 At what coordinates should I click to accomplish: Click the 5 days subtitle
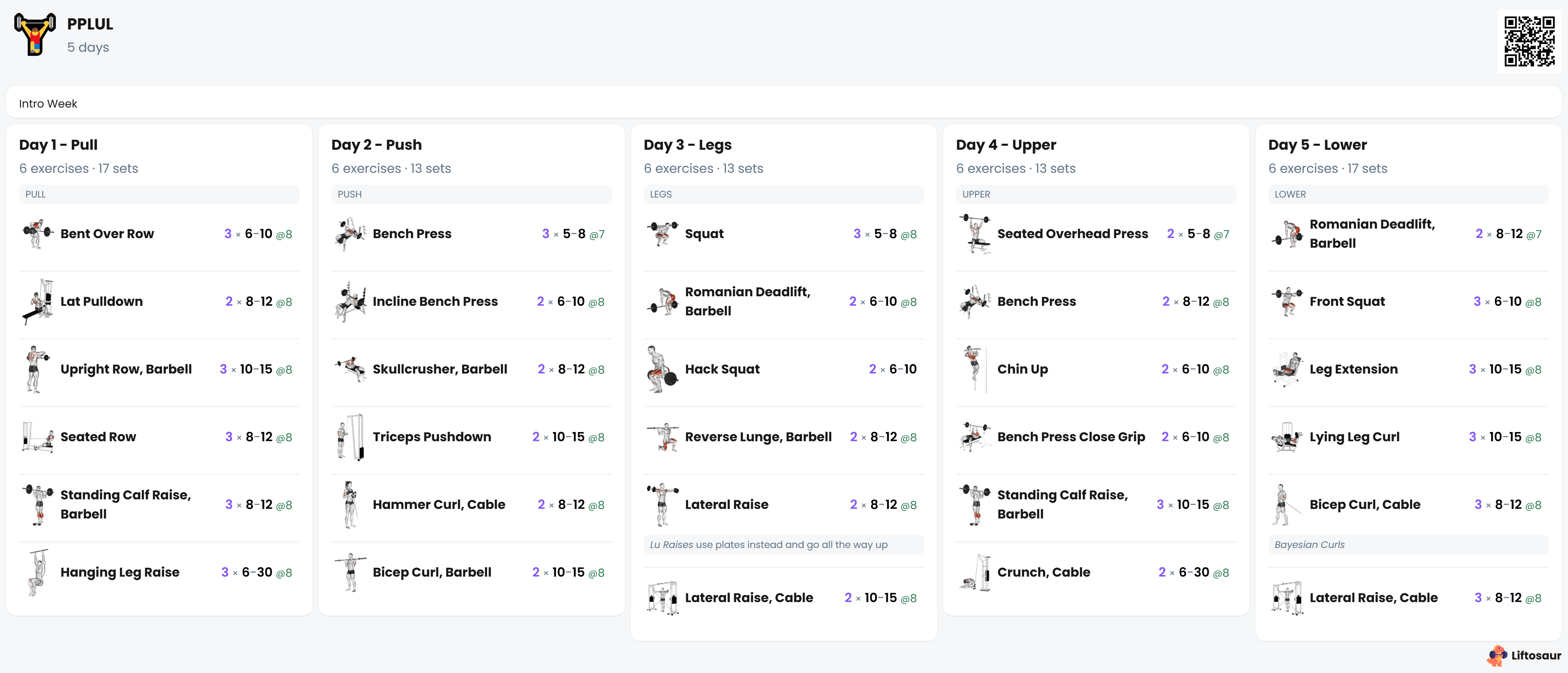pos(88,47)
